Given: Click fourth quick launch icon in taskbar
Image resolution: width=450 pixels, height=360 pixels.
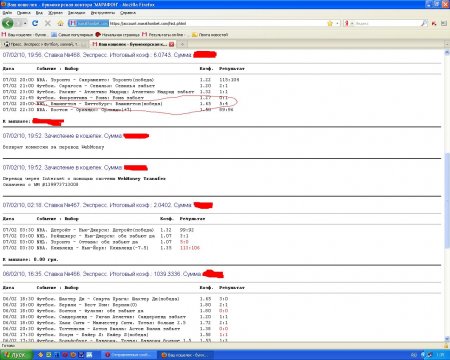Looking at the screenshot, I should coord(65,355).
